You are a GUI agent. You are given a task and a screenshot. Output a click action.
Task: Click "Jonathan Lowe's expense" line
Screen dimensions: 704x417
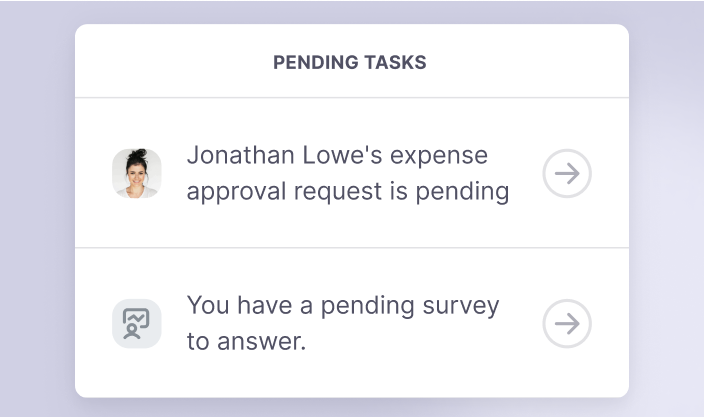pos(337,156)
